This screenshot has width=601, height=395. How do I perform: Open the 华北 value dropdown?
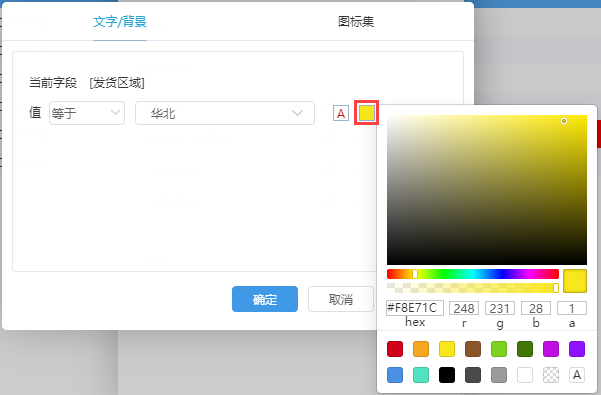(225, 113)
